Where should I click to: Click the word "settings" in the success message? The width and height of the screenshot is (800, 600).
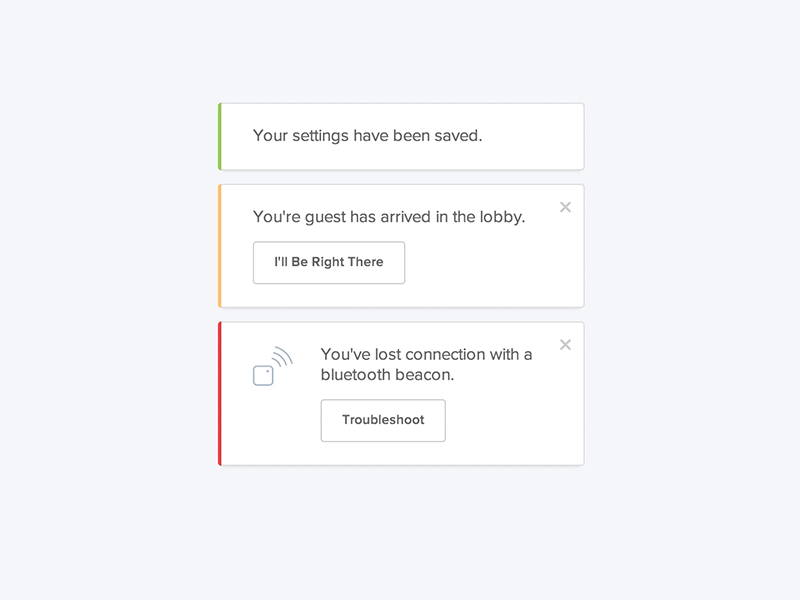[x=320, y=136]
